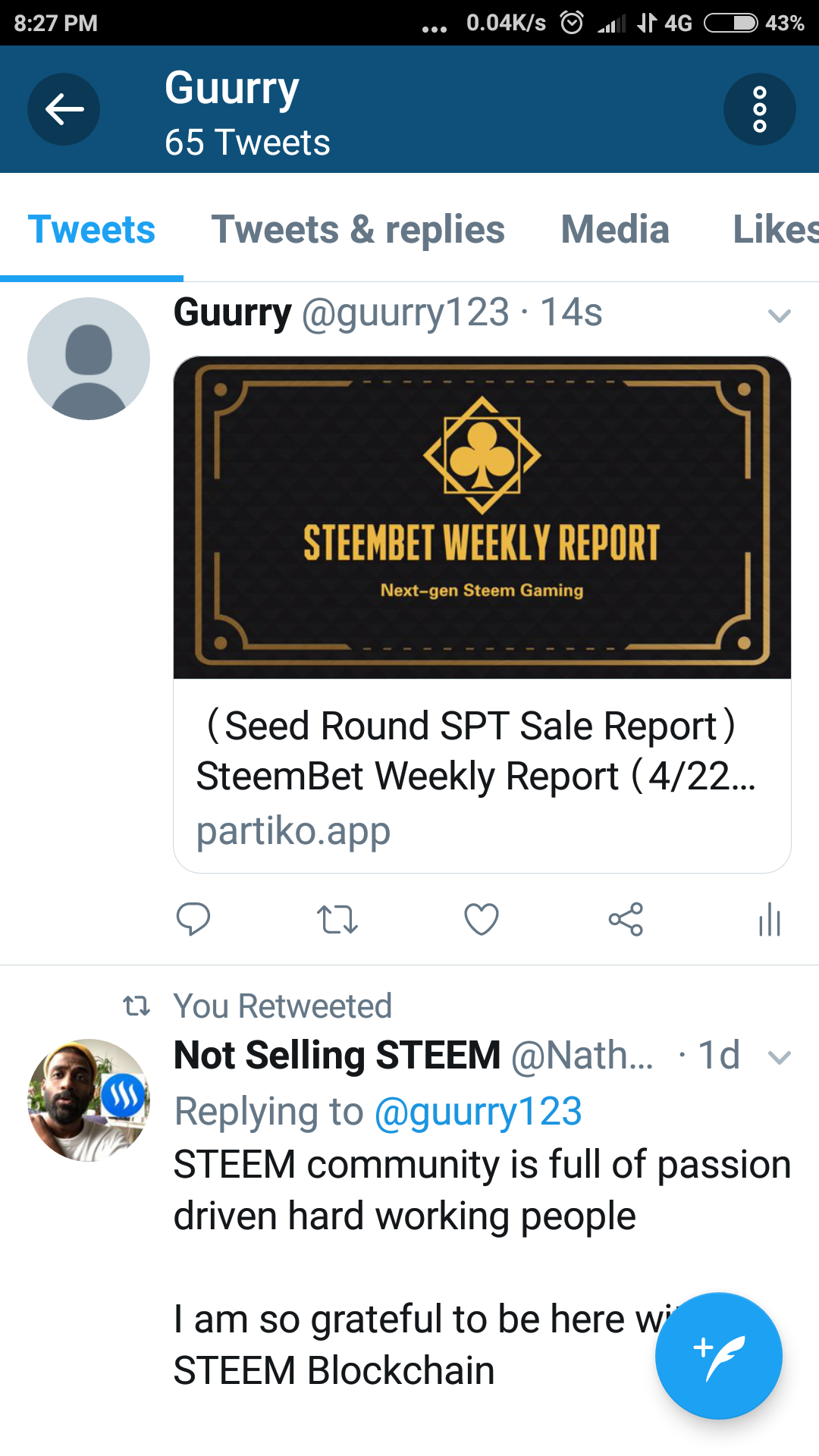The height and width of the screenshot is (1456, 819).
Task: Open the three-dot overflow menu
Action: 759,109
